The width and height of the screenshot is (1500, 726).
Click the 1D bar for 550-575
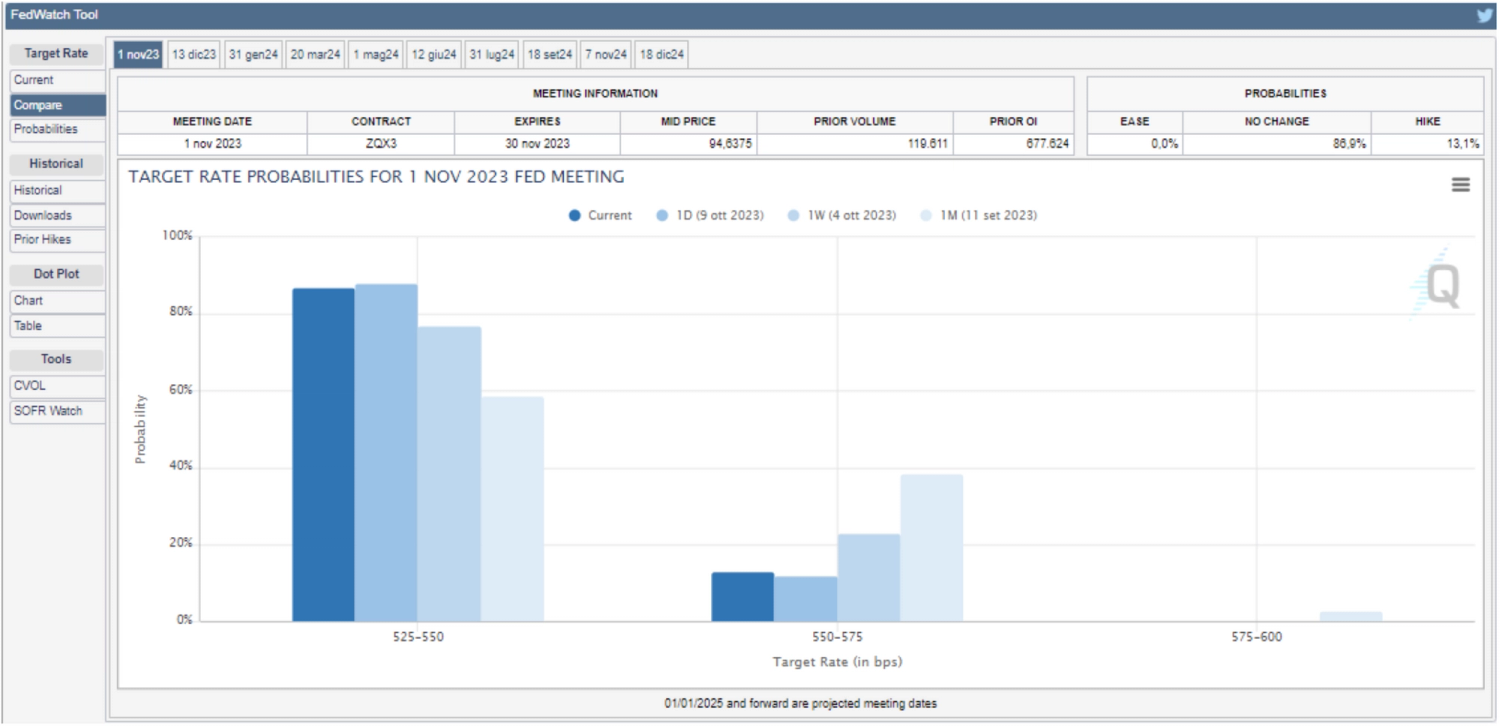coord(805,599)
